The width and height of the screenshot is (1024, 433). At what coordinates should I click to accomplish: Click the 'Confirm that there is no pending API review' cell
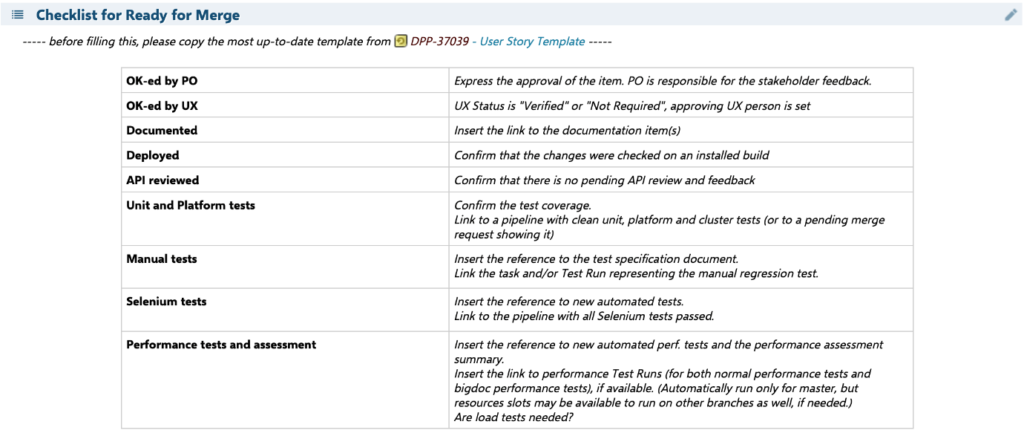681,180
